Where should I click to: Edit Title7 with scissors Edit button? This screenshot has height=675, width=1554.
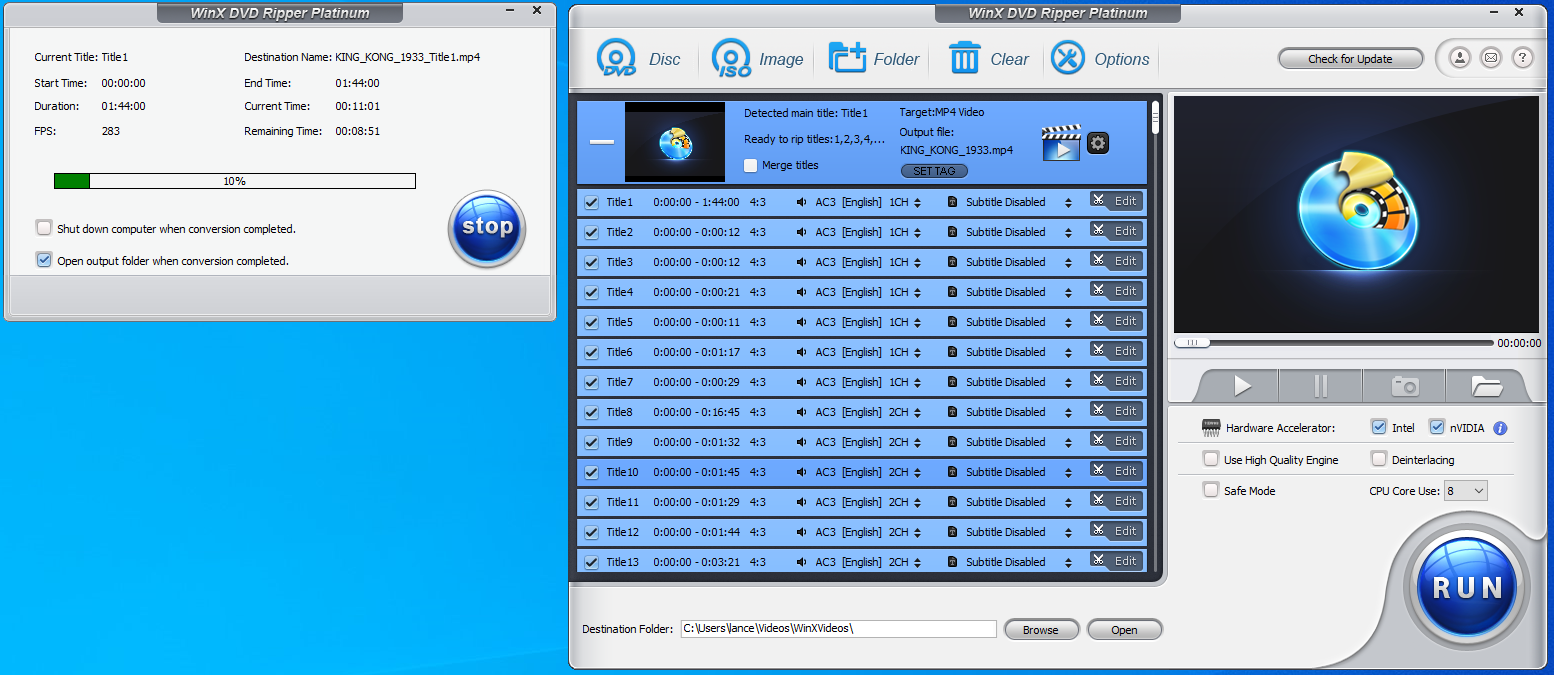pyautogui.click(x=1116, y=381)
